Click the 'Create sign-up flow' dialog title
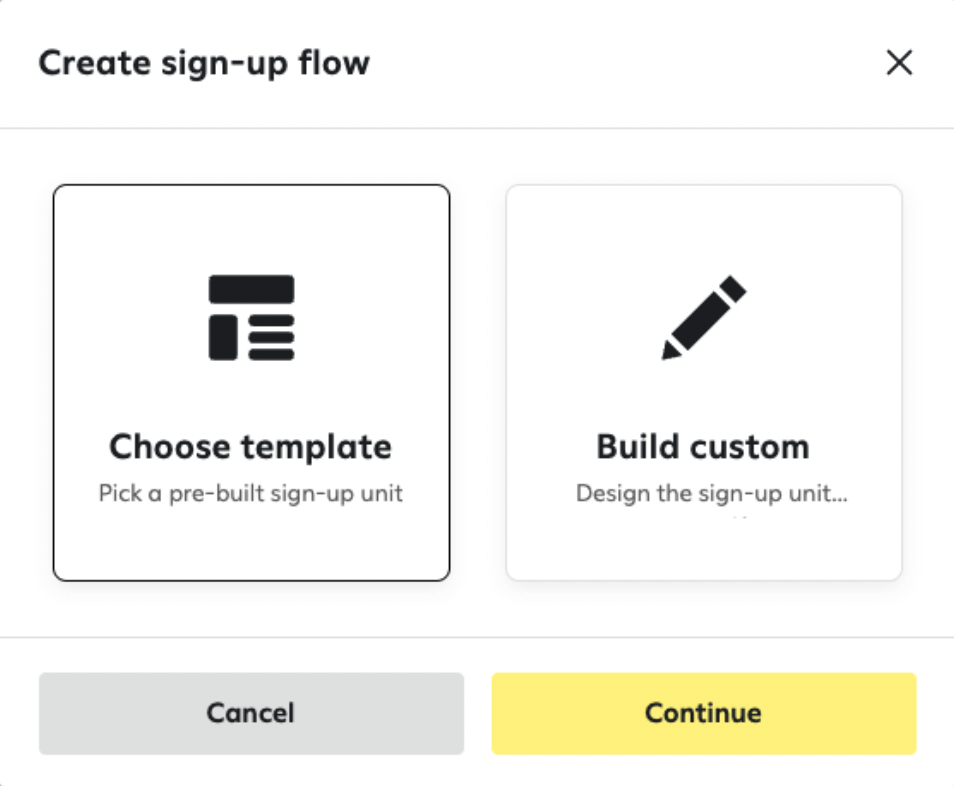The image size is (954, 786). 204,63
